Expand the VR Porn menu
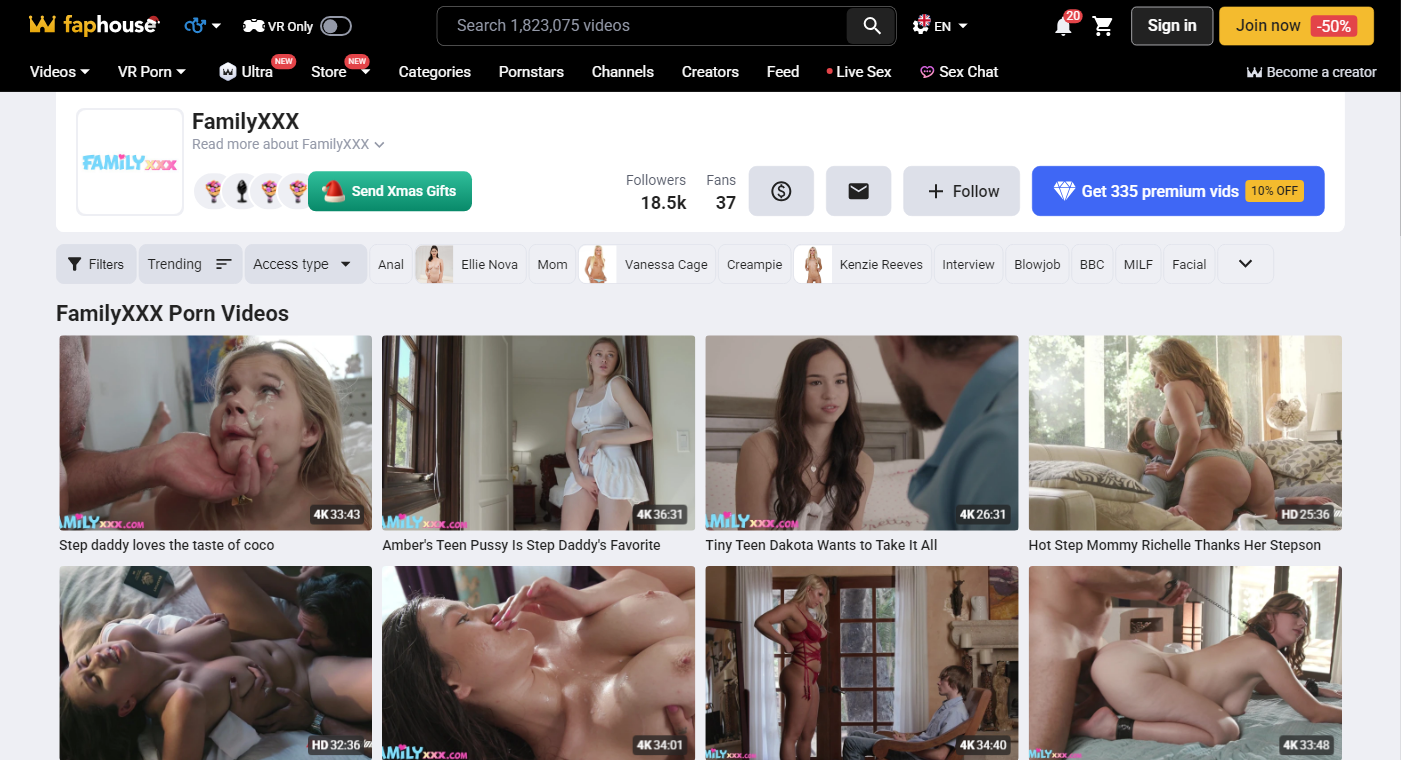This screenshot has height=760, width=1401. tap(152, 72)
